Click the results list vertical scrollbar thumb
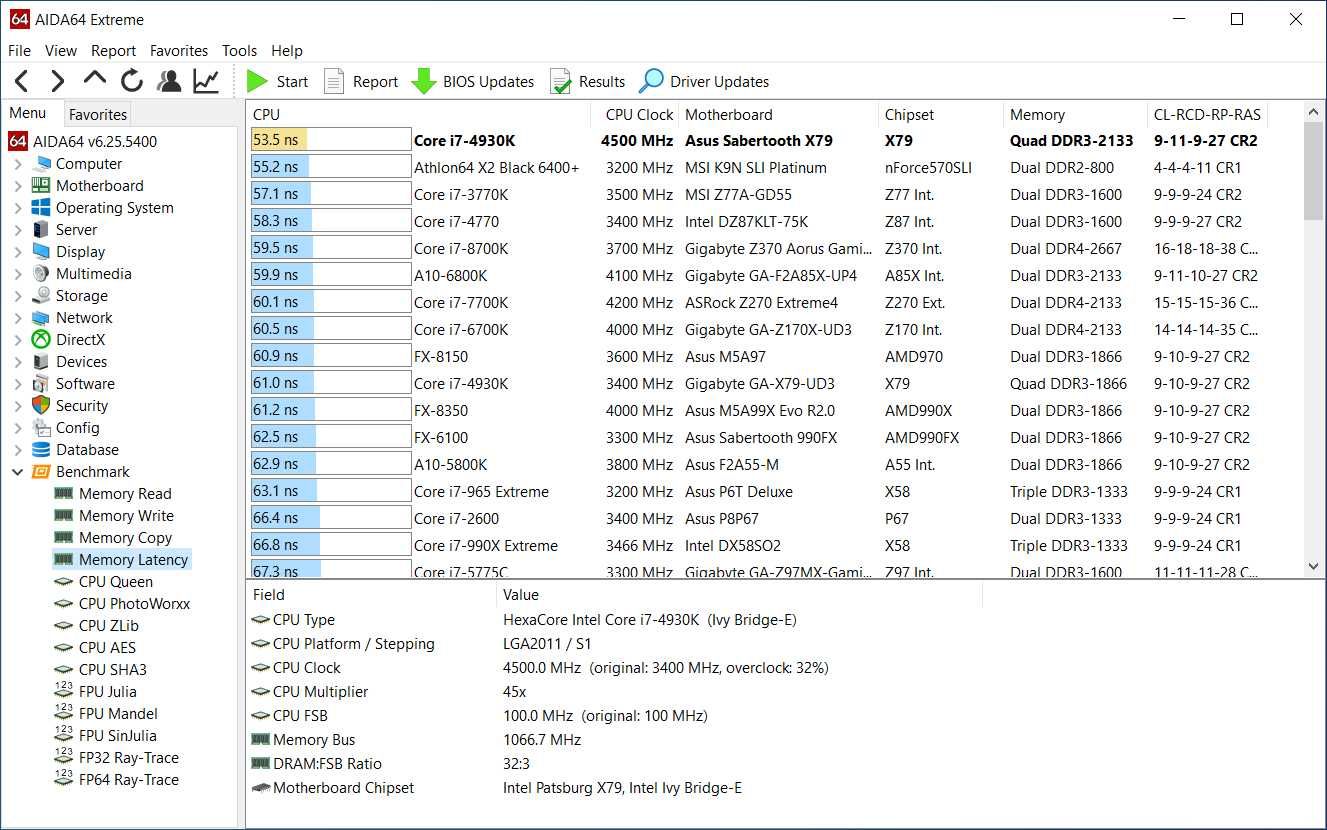Viewport: 1327px width, 830px height. (1314, 171)
